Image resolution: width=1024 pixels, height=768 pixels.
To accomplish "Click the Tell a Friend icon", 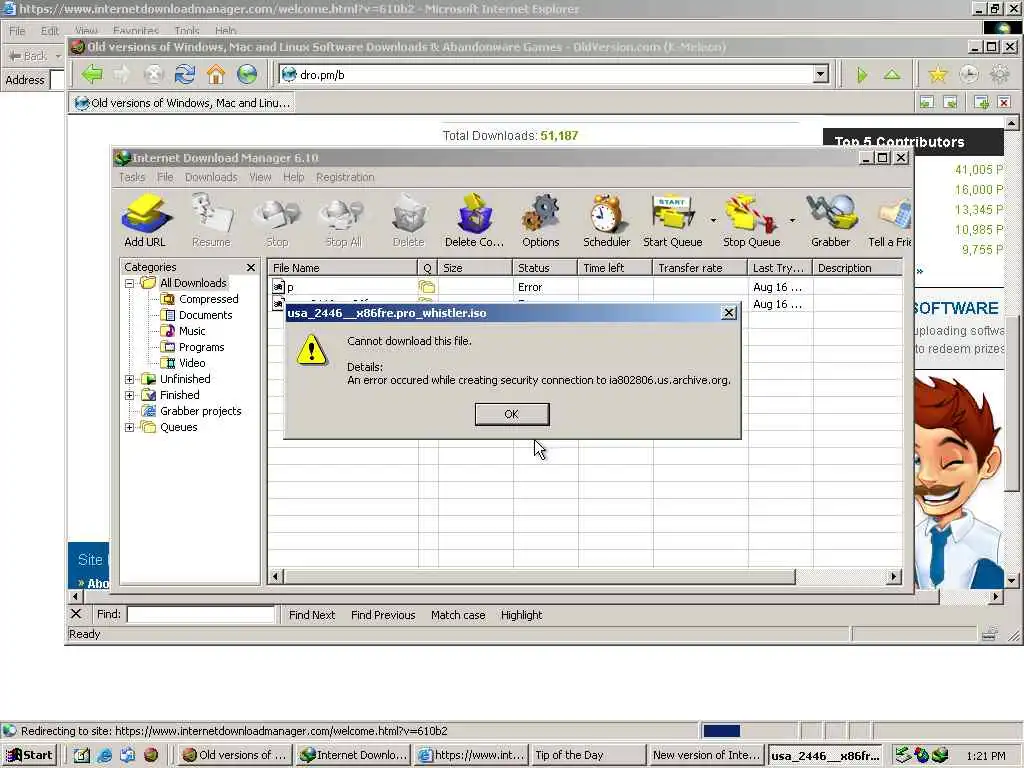I will pos(894,214).
